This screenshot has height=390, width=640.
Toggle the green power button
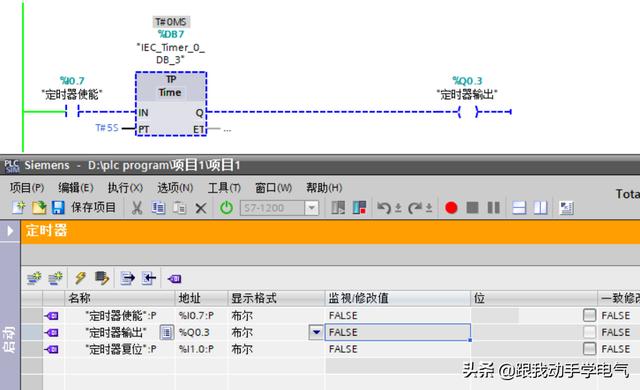227,208
